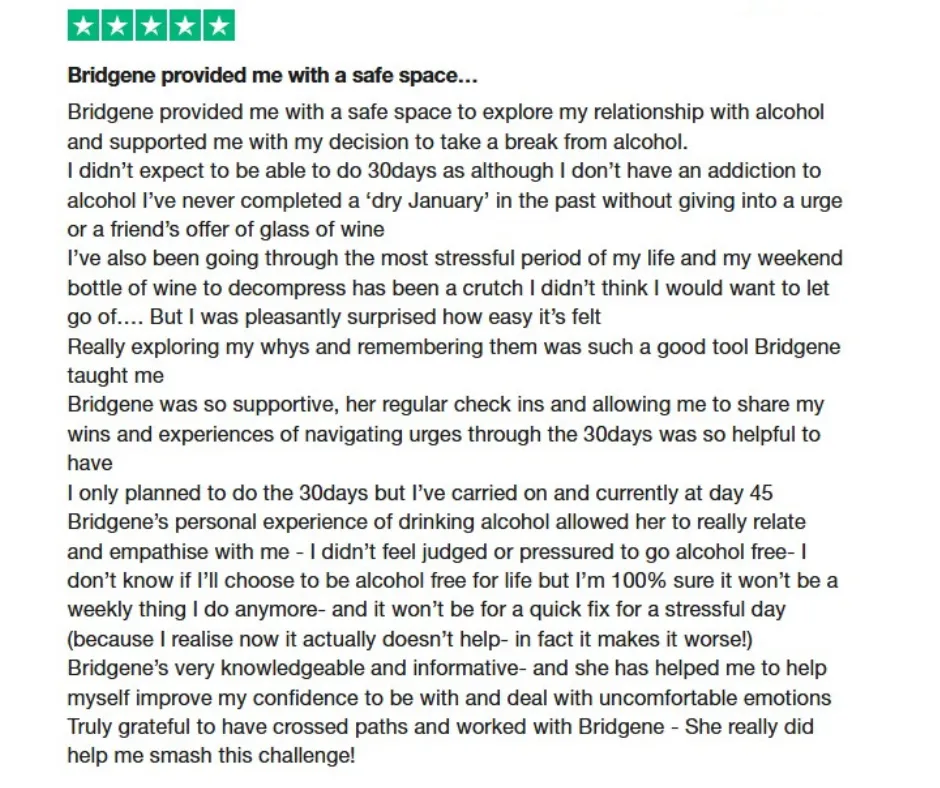The width and height of the screenshot is (940, 788).
Task: Click the 'her regular check ins' line
Action: pos(446,404)
